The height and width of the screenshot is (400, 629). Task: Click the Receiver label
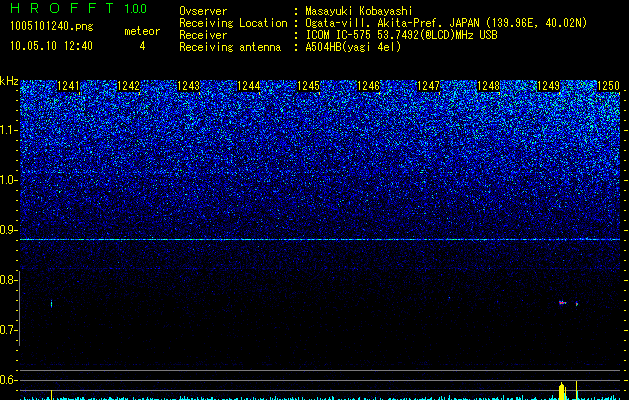(x=203, y=35)
